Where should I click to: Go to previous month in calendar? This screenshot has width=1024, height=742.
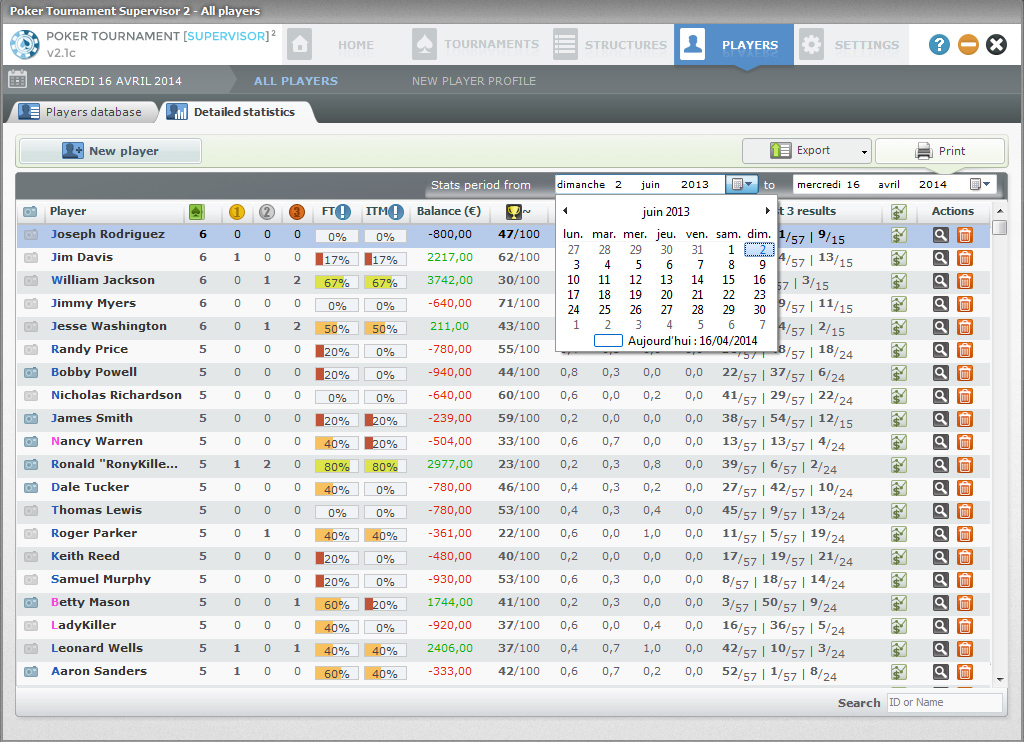point(565,211)
